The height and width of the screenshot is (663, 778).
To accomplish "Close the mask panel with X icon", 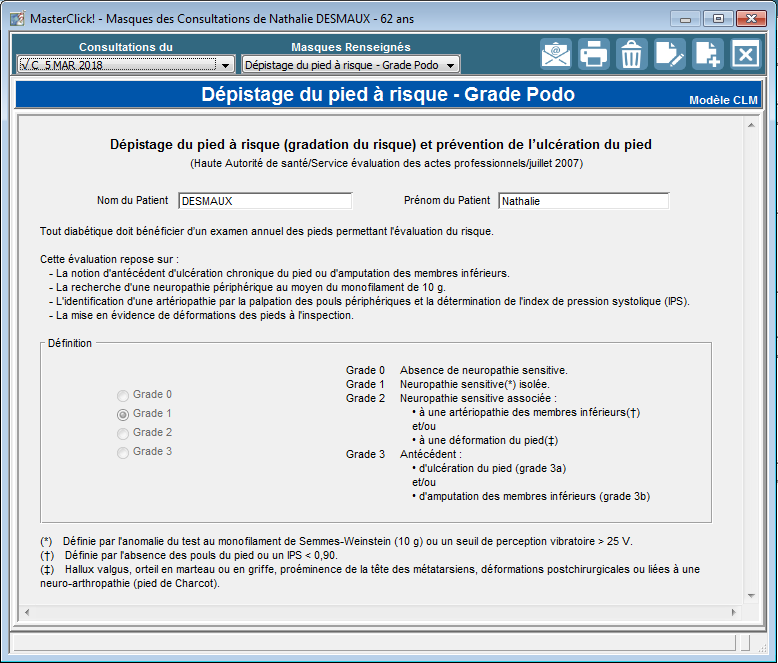I will pos(745,54).
